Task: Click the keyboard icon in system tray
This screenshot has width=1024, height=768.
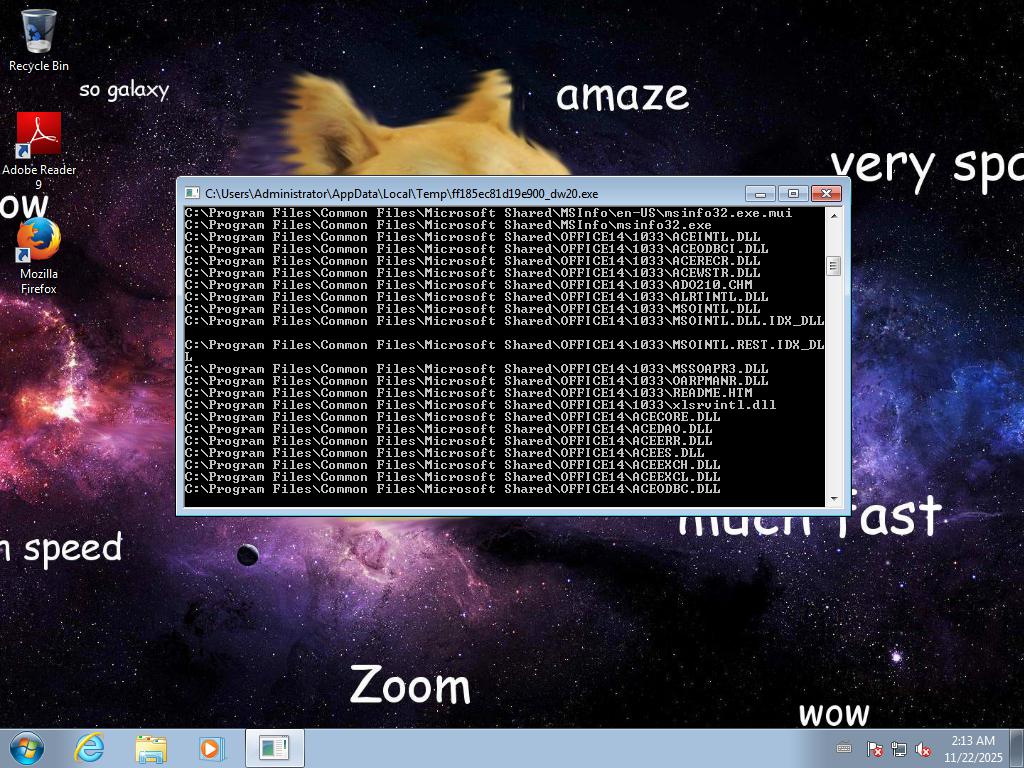Action: click(x=844, y=748)
